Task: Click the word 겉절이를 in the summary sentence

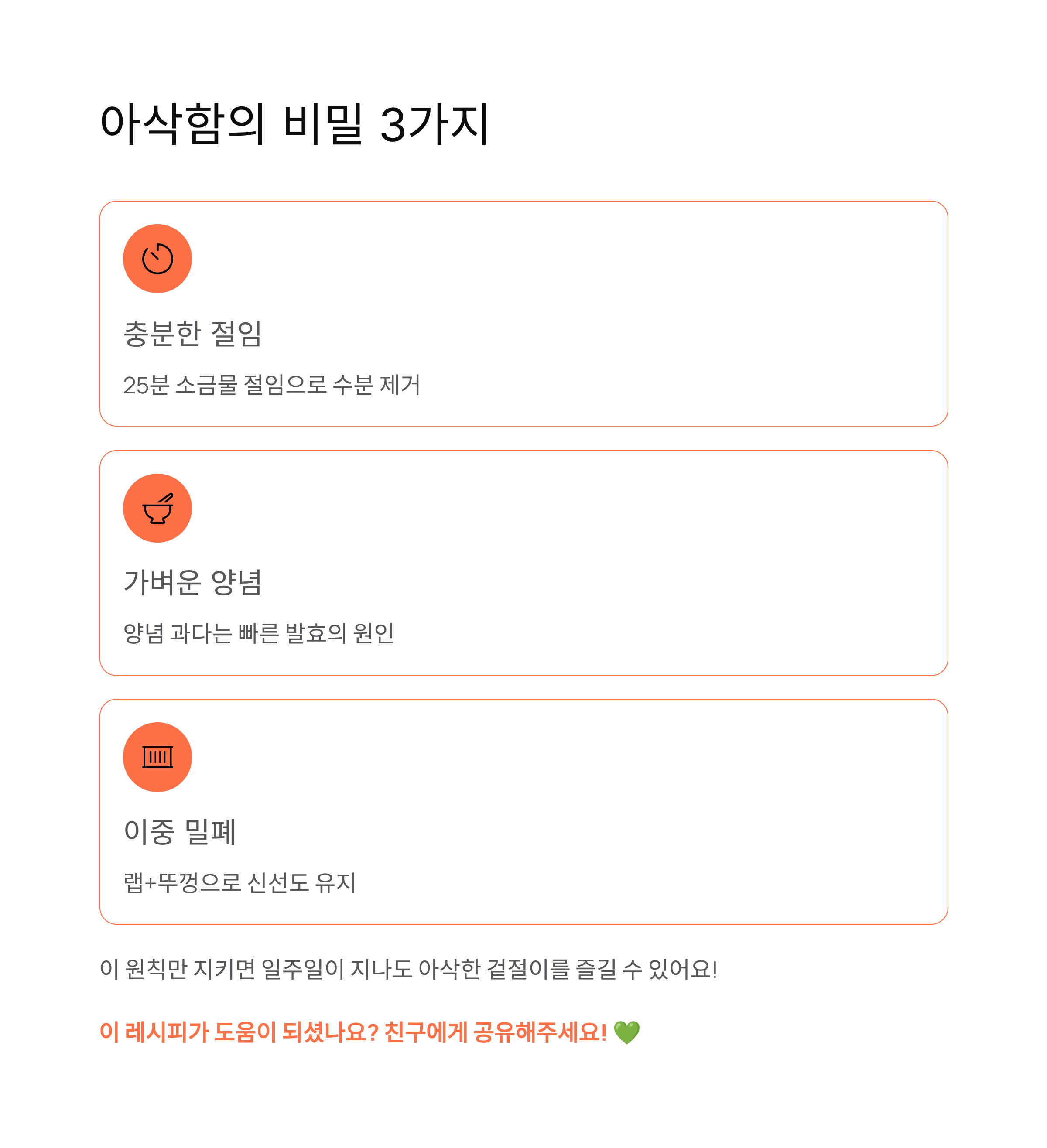Action: coord(528,969)
